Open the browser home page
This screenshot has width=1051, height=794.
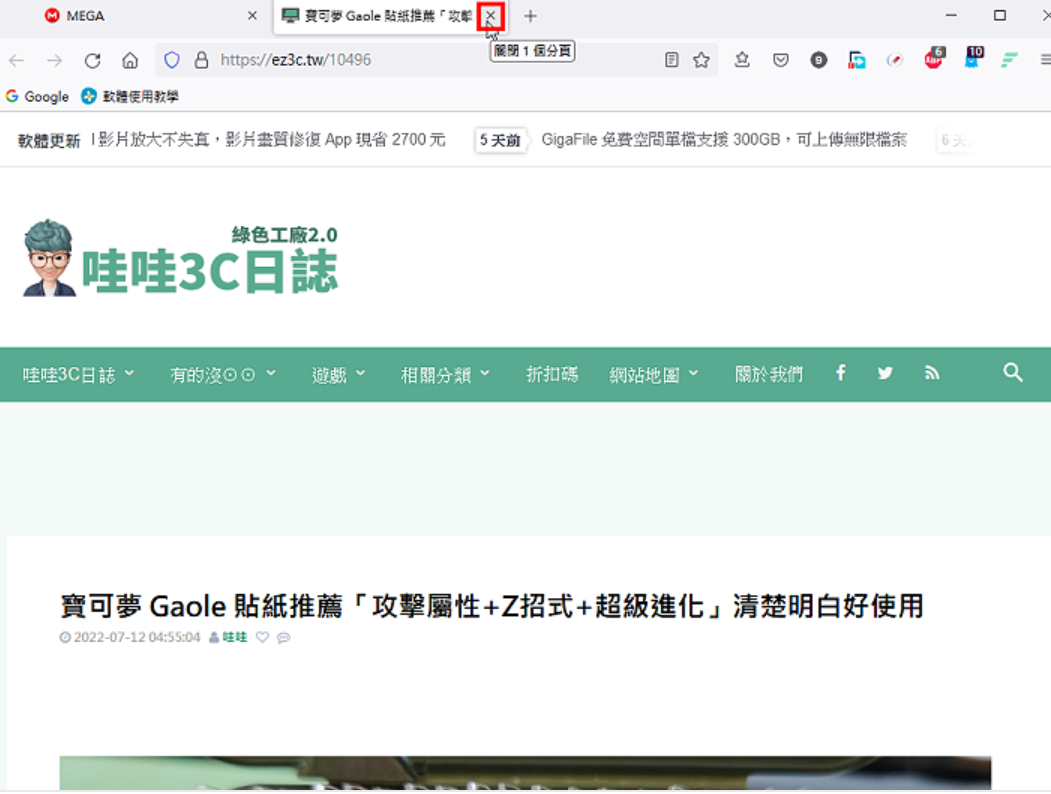pos(130,60)
